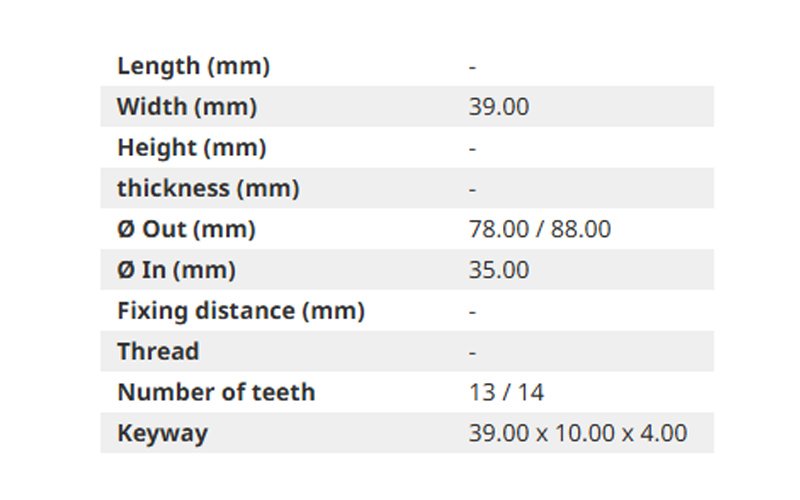Click the dash value for Fixing distance
Image resolution: width=800 pixels, height=500 pixels.
pyautogui.click(x=472, y=312)
